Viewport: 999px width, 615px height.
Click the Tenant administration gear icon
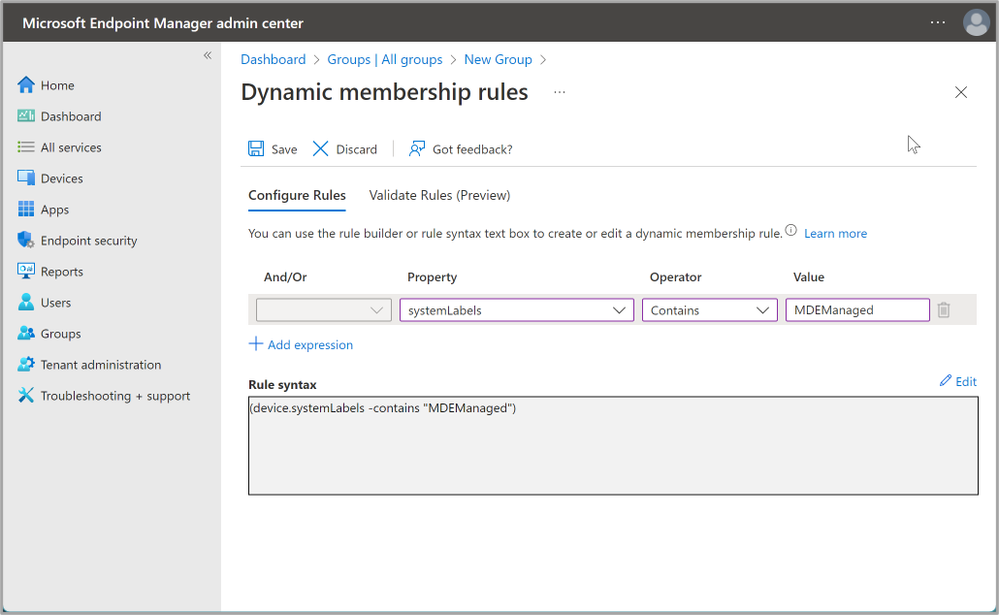point(26,365)
